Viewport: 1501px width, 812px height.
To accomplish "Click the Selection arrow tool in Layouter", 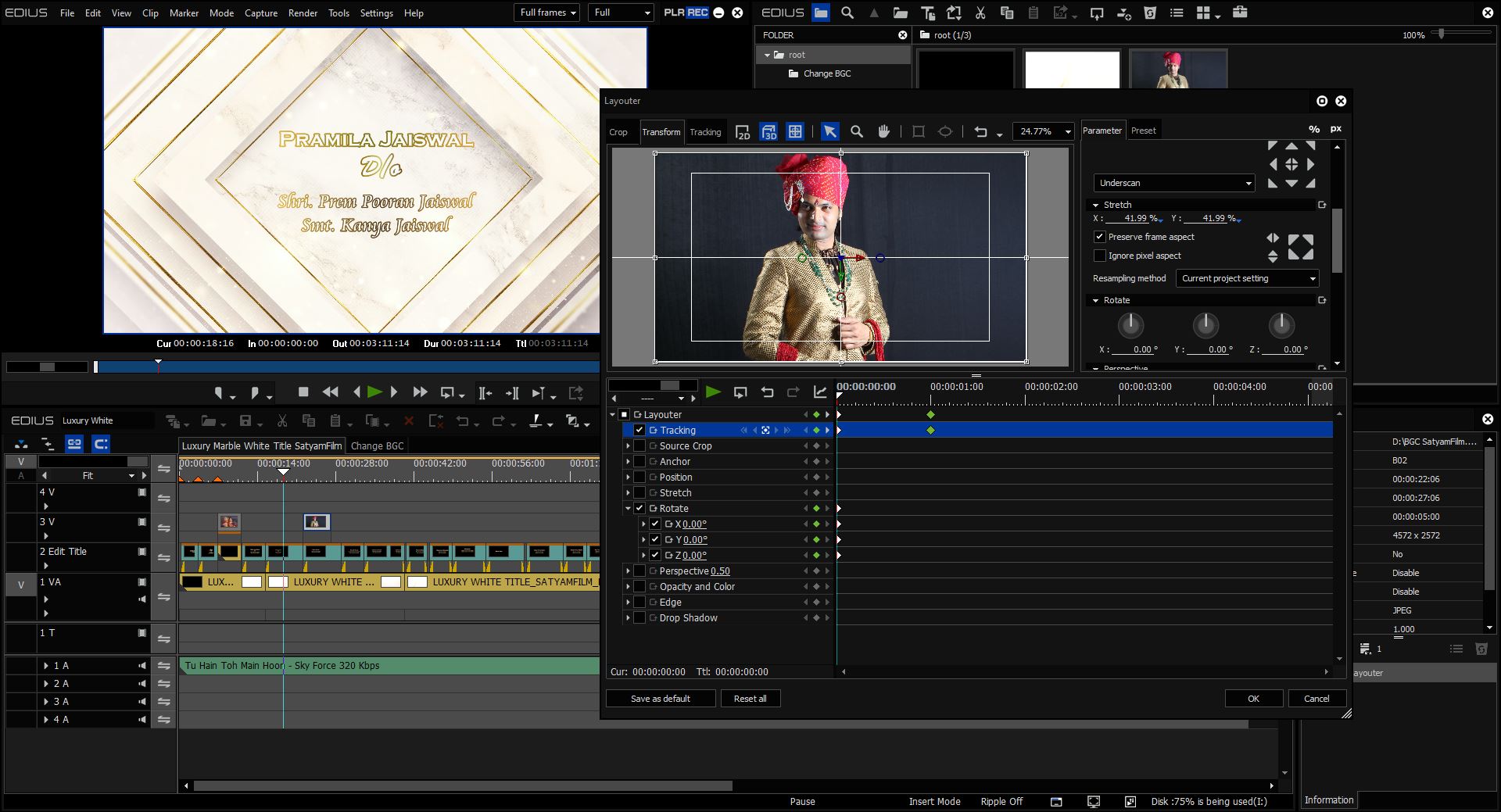I will click(x=829, y=132).
